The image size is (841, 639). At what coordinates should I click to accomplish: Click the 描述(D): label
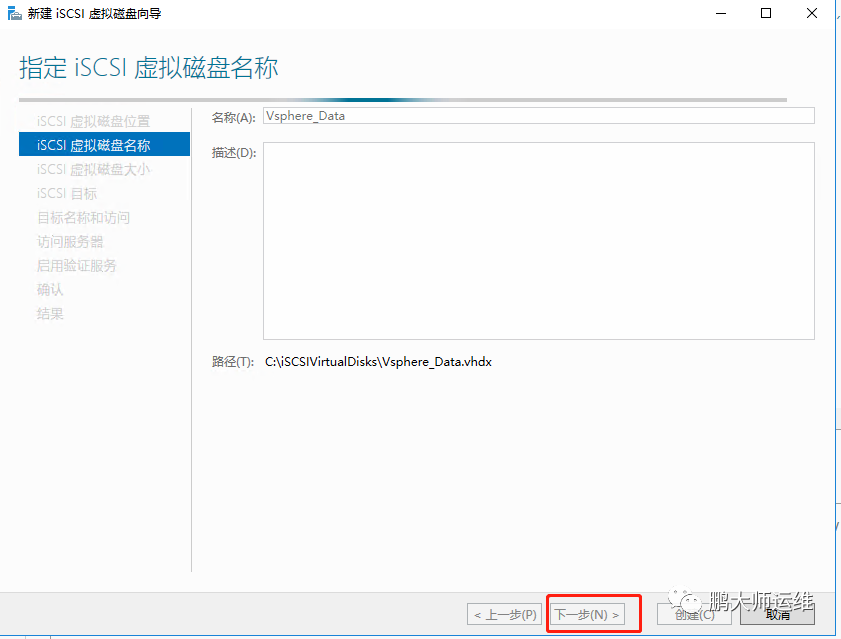233,153
